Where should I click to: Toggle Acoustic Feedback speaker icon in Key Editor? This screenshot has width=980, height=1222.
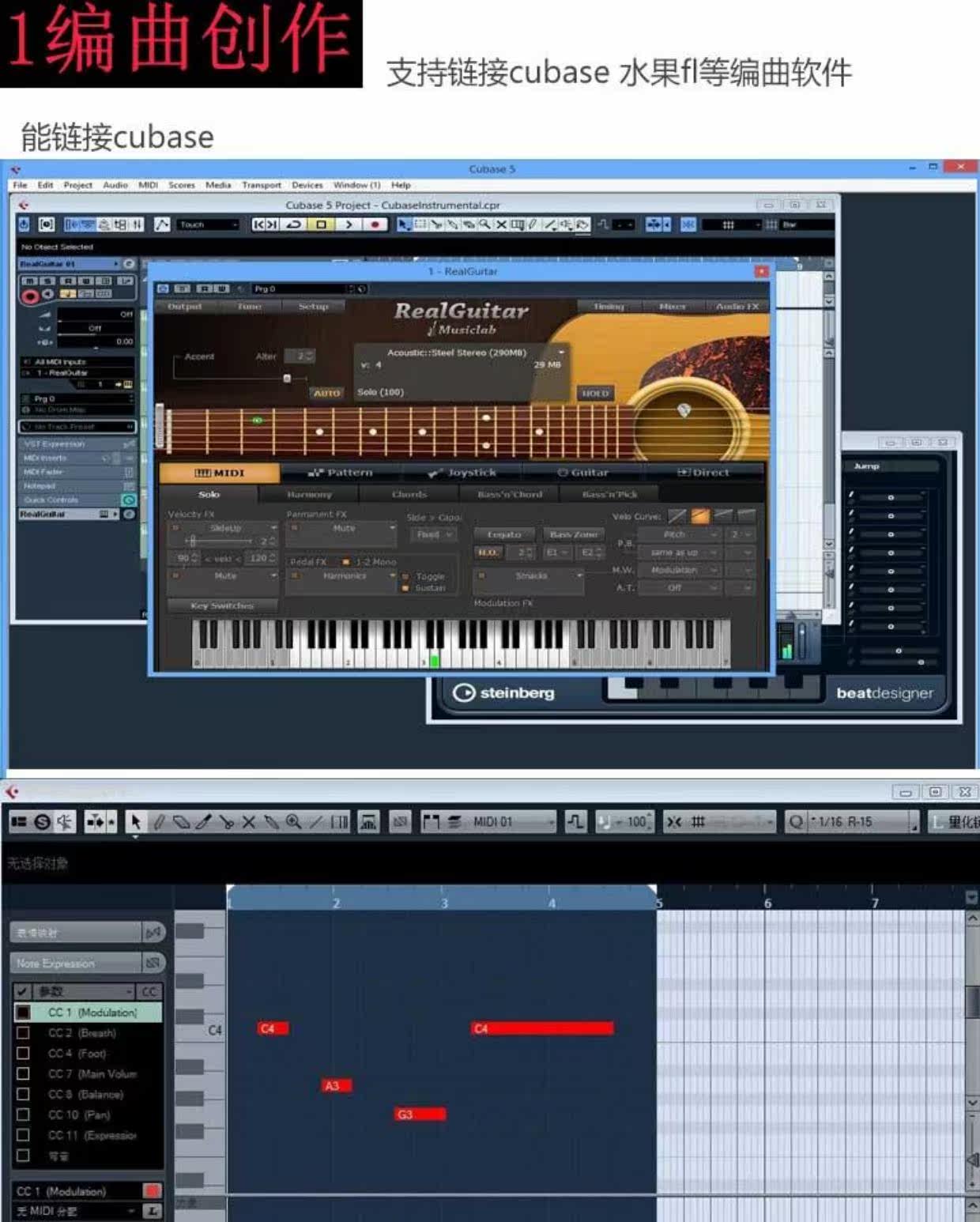point(65,822)
